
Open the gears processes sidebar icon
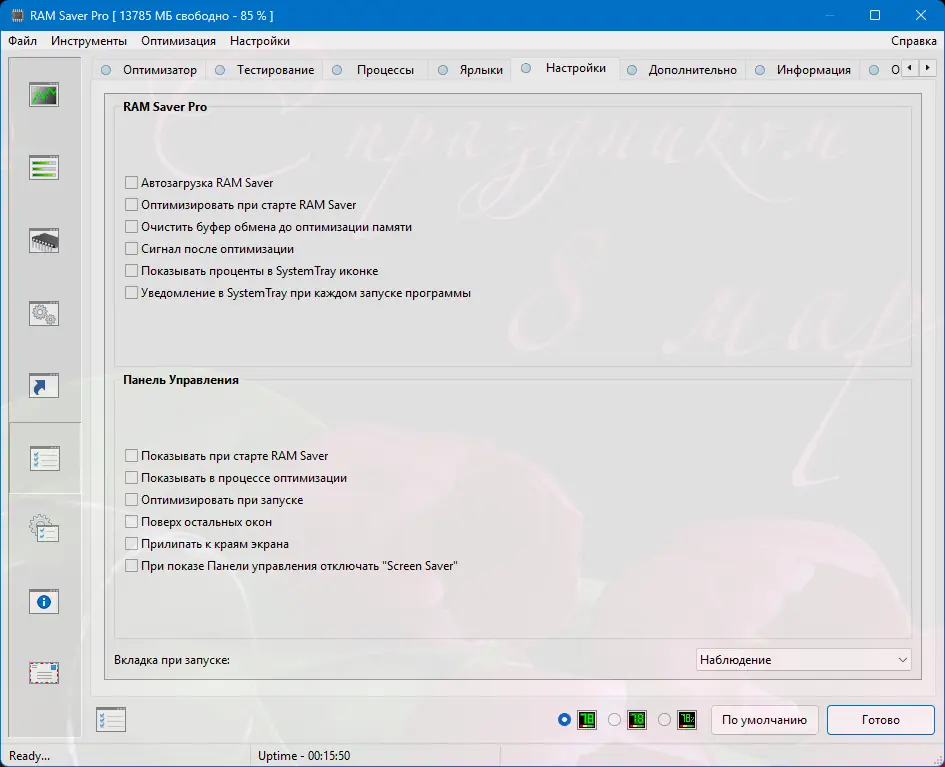[44, 313]
